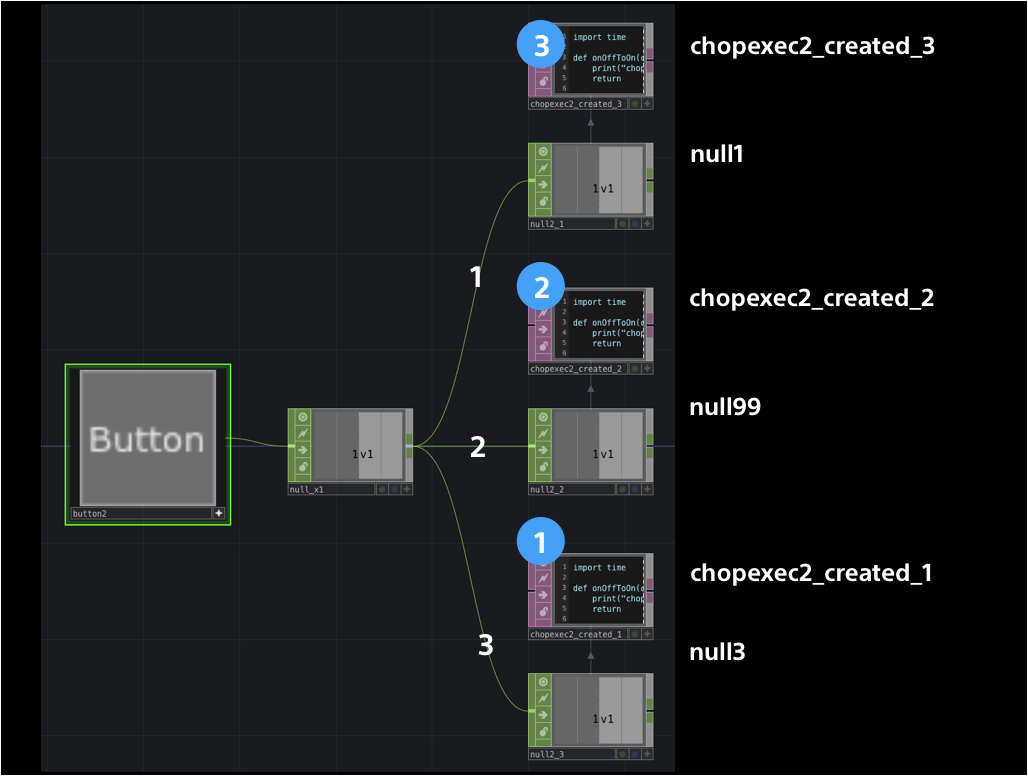1028x776 pixels.
Task: Open the plus expander on chopexec2_created_2
Action: (x=646, y=368)
